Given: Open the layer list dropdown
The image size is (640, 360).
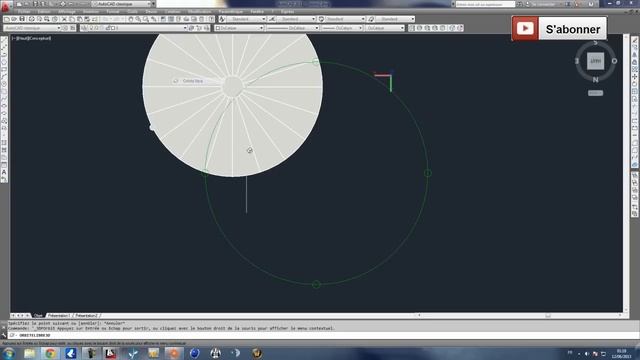Looking at the screenshot, I should point(138,28).
